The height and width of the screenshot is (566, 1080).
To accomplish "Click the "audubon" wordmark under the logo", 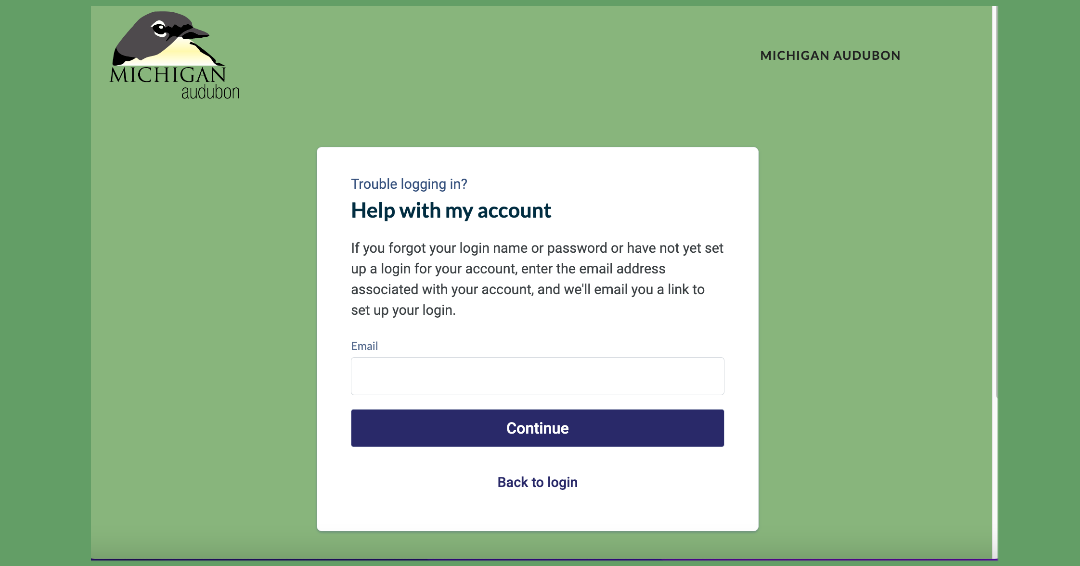I will click(210, 92).
